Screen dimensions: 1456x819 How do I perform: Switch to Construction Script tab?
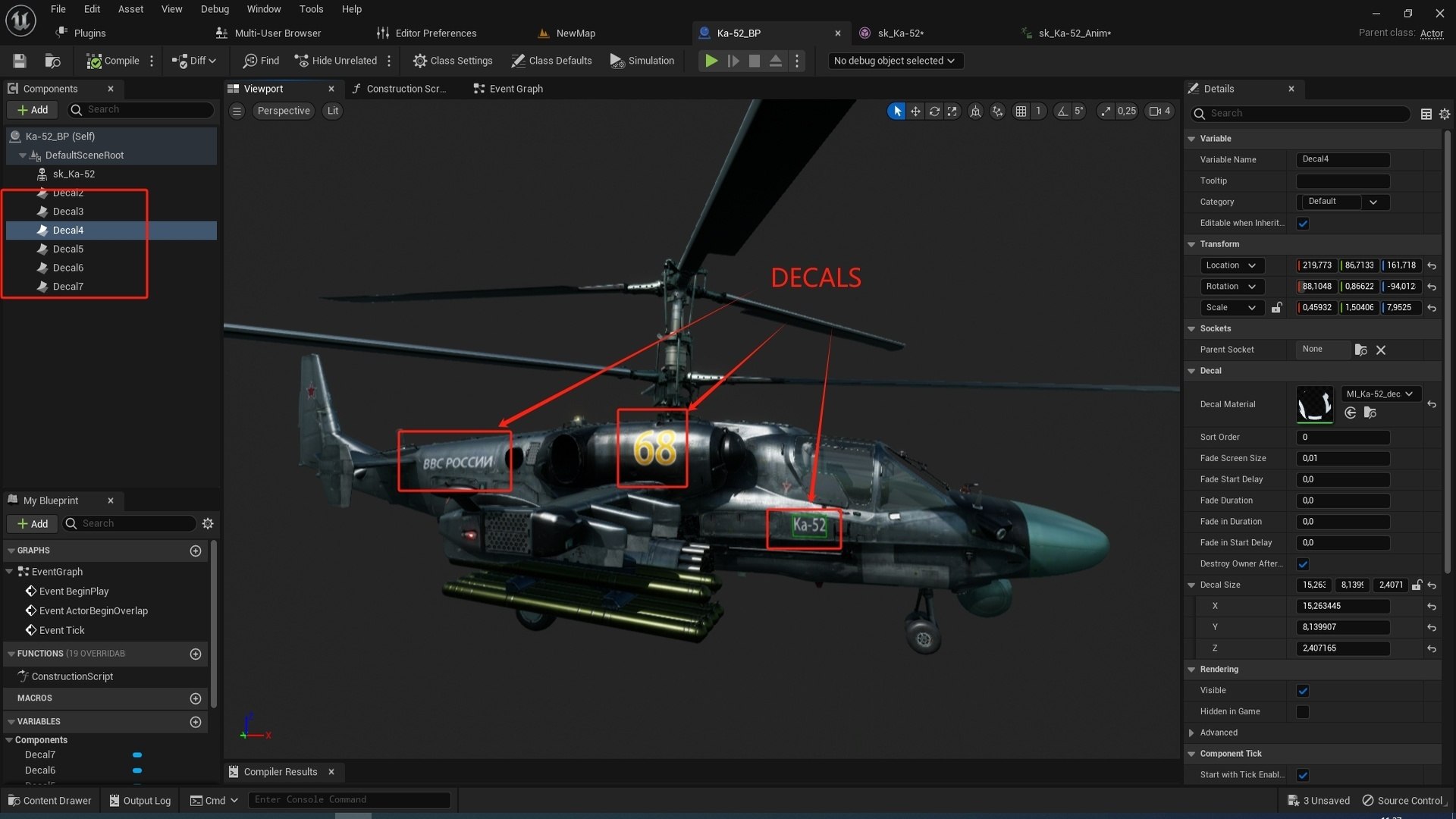pos(400,89)
